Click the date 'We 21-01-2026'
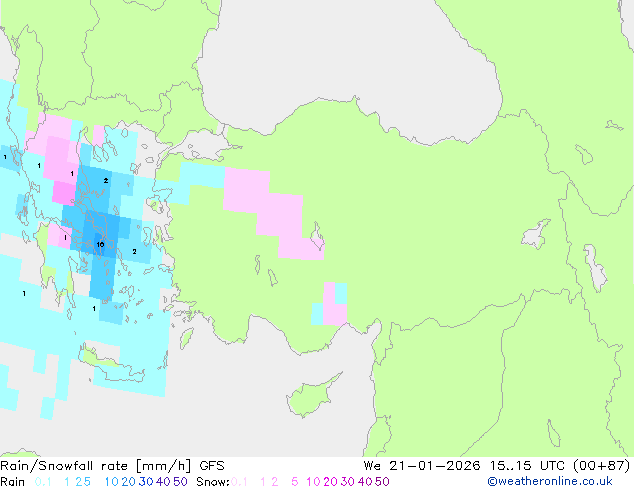This screenshot has width=634, height=490. click(422, 466)
